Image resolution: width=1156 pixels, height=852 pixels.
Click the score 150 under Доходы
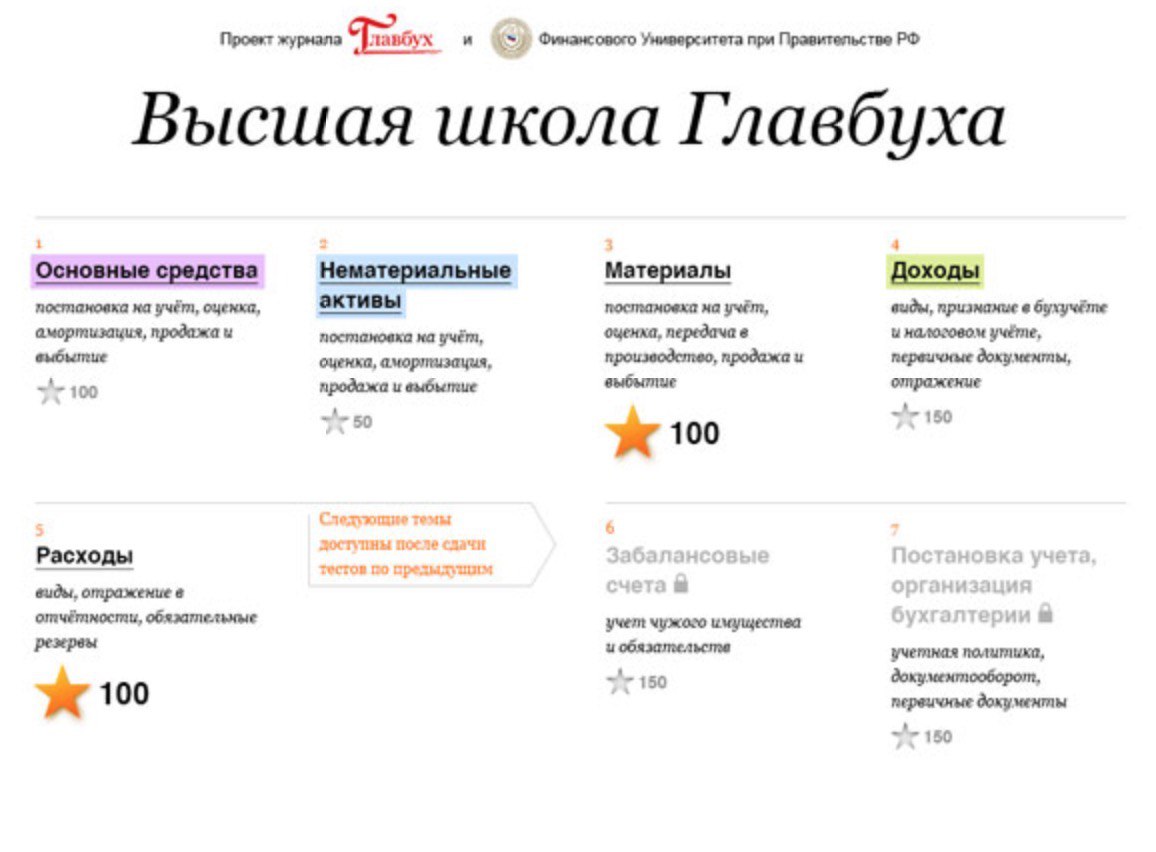(938, 417)
